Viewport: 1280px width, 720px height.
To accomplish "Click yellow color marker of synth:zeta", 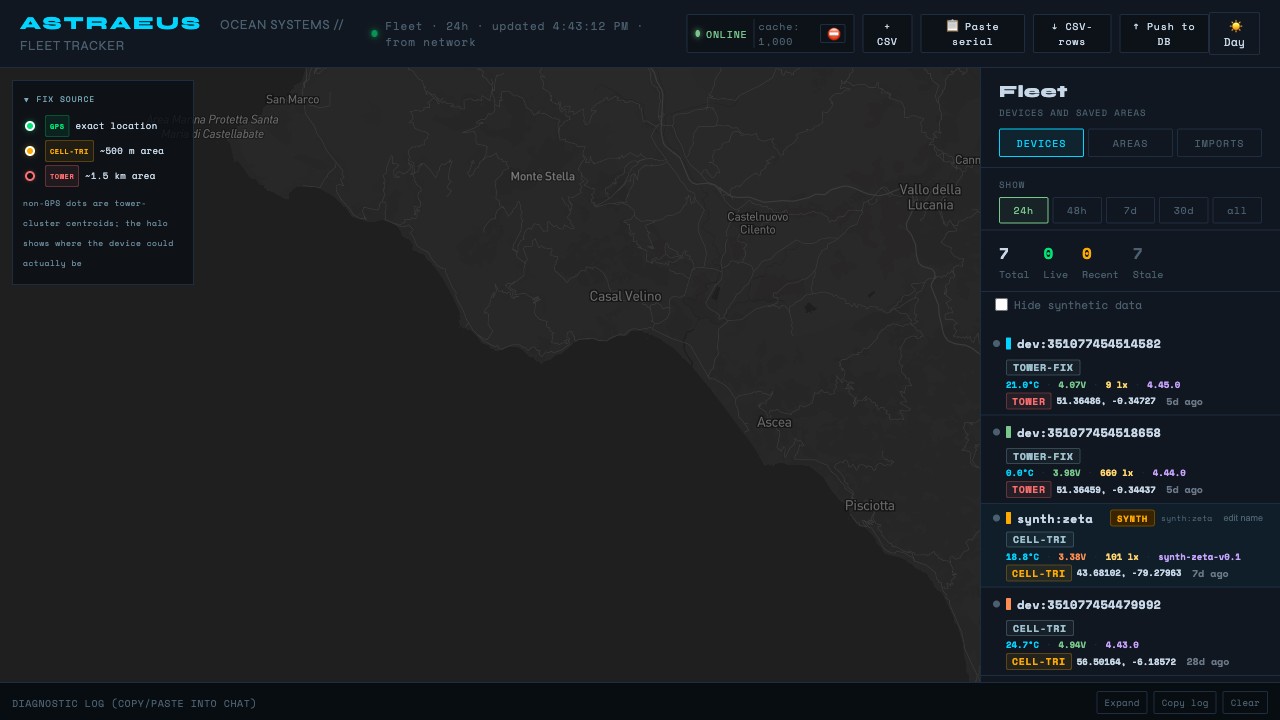I will (1008, 518).
